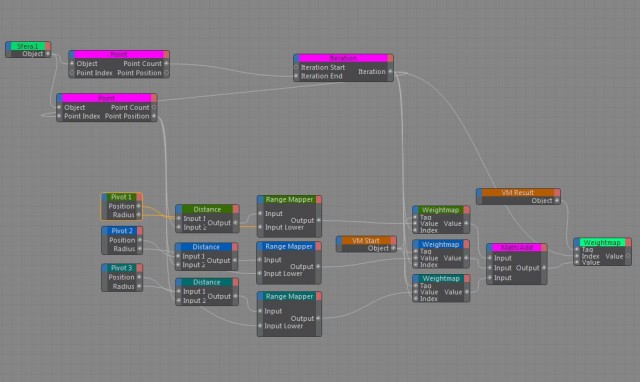Select the dark green Weightmap node title
This screenshot has height=382, width=640.
pos(441,210)
